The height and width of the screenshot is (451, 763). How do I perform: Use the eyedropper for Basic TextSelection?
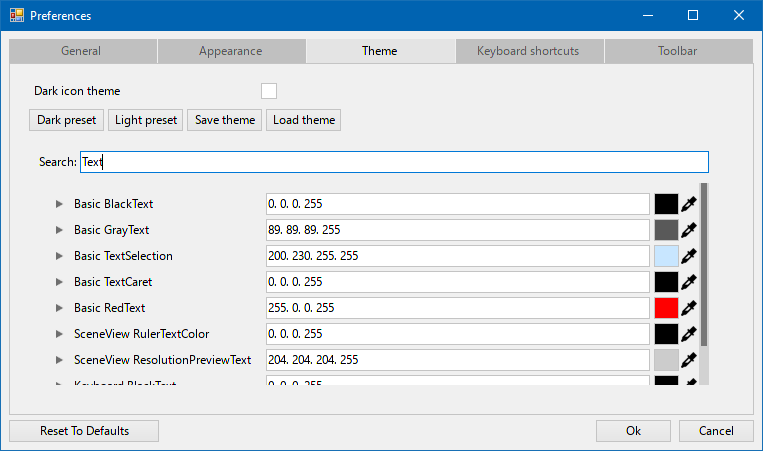point(689,256)
